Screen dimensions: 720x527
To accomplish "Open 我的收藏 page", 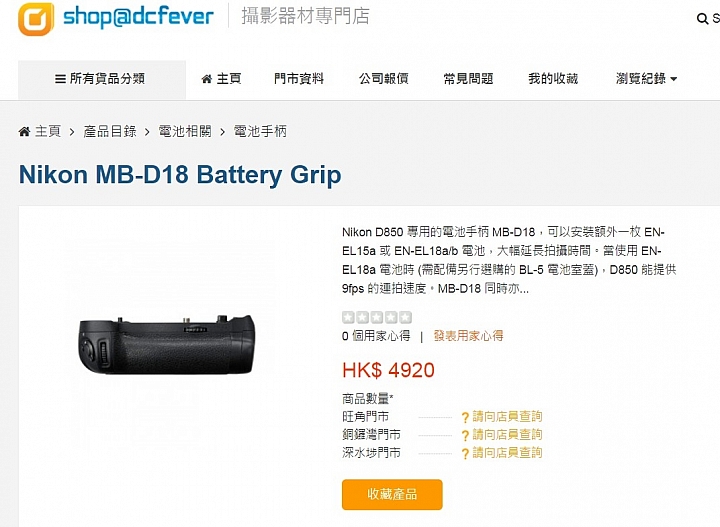I will pos(553,79).
